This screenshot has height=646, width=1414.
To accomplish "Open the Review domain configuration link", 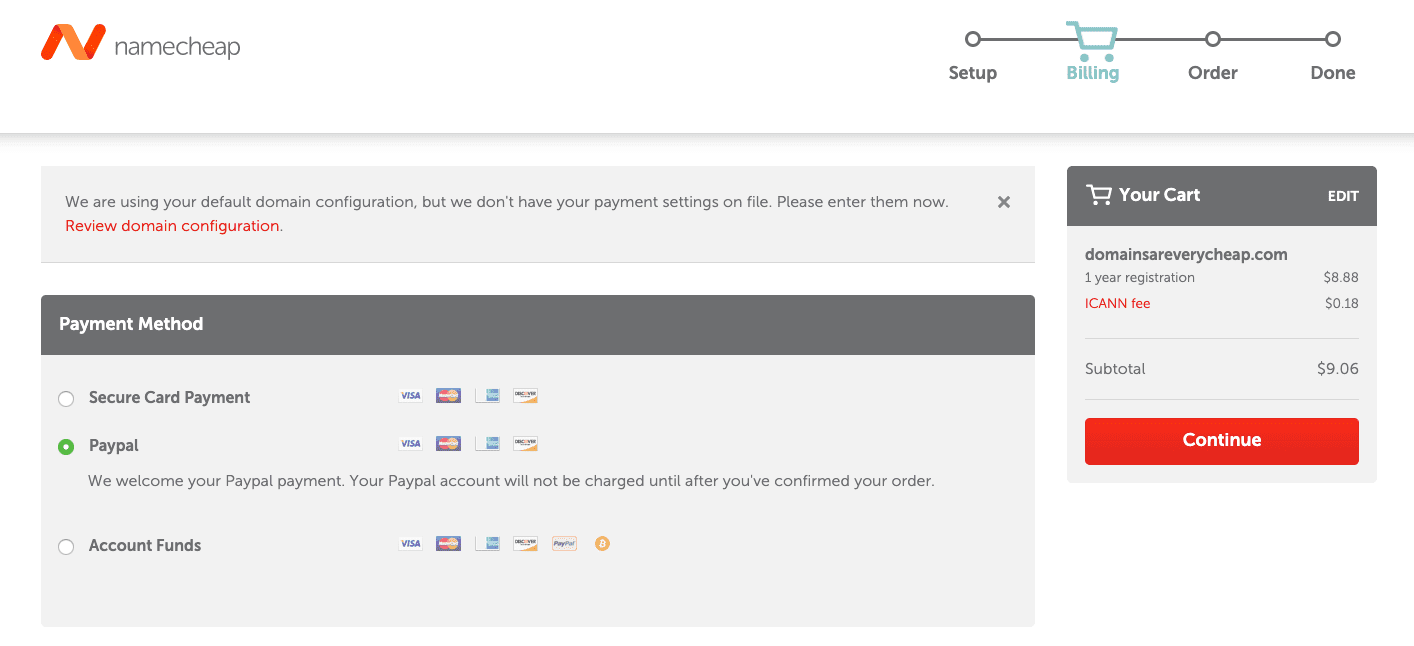I will click(x=172, y=226).
